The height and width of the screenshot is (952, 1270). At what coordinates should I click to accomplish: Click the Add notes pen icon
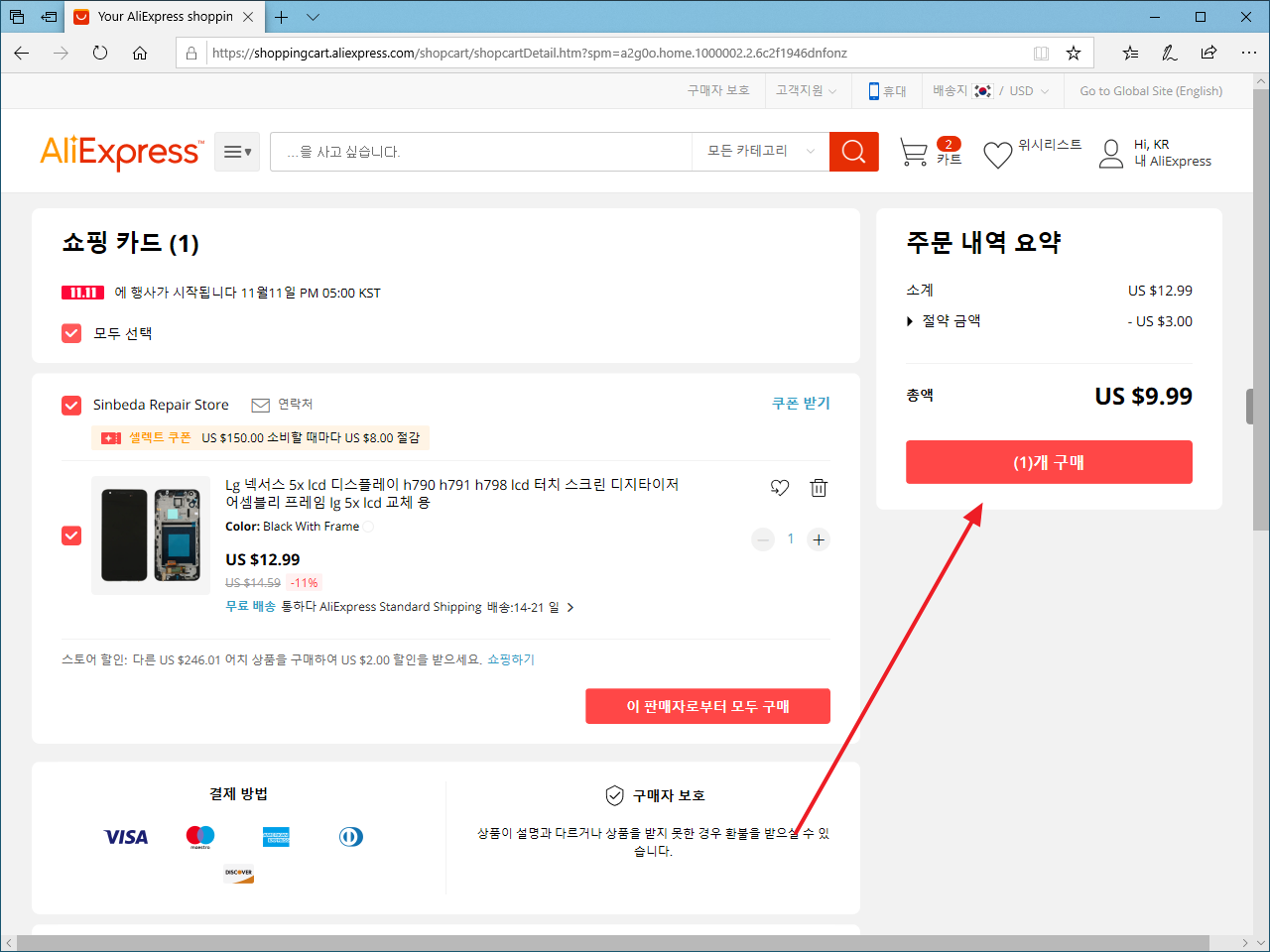point(1170,53)
